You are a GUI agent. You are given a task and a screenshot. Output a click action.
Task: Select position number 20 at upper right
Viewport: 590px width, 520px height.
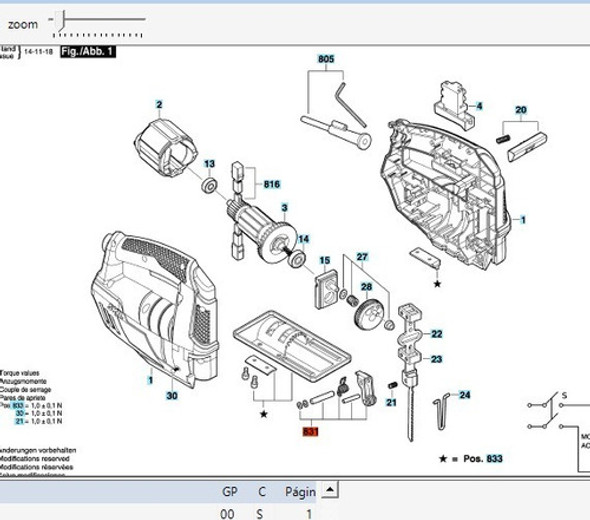521,110
